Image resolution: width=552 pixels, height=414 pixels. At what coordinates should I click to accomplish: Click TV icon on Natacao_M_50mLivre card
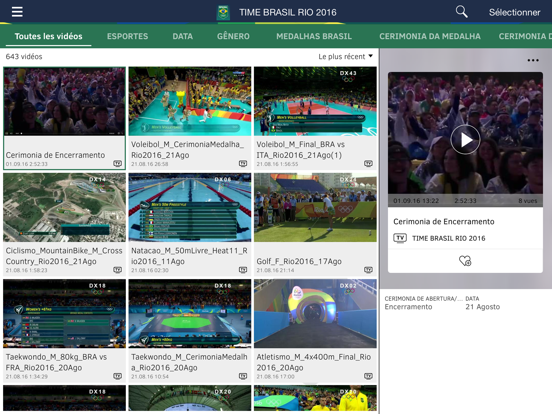(243, 270)
